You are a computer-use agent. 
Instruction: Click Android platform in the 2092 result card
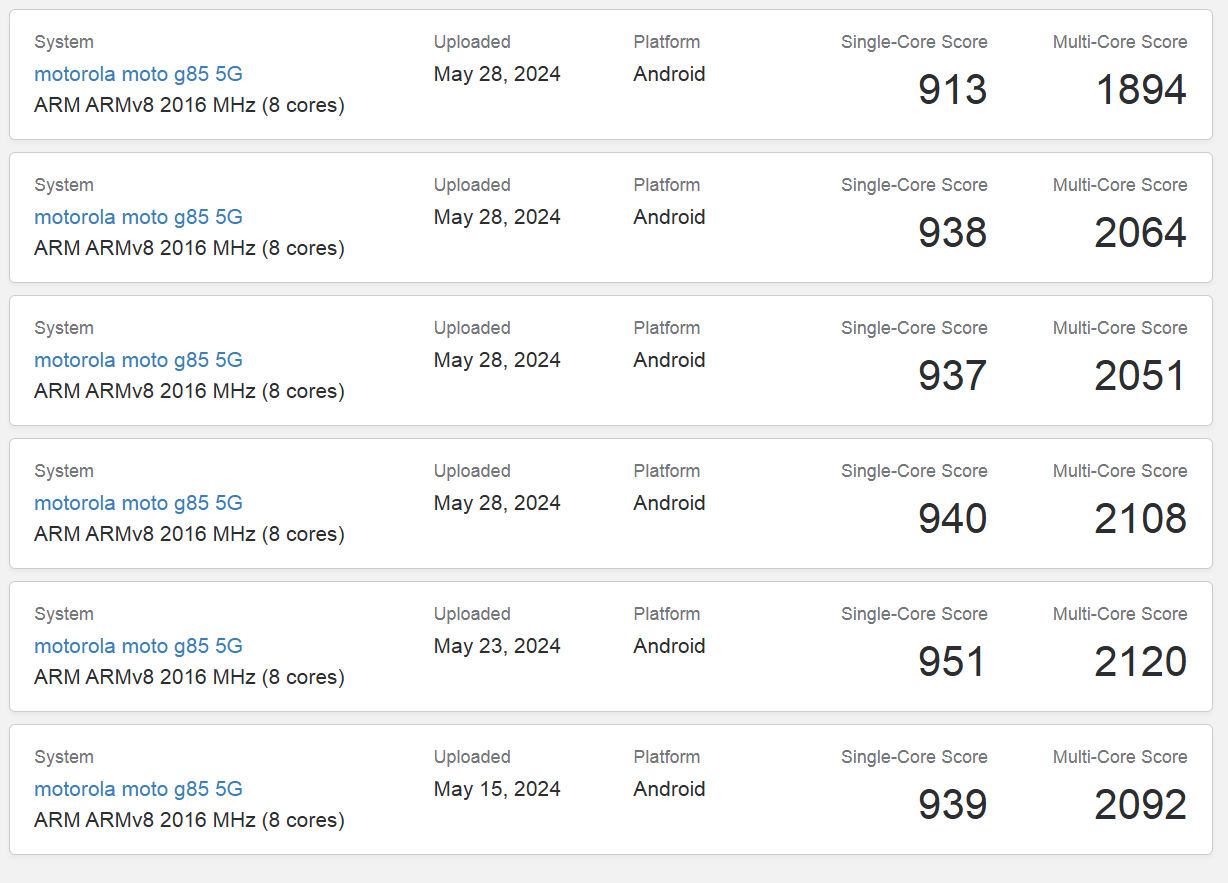pos(669,789)
